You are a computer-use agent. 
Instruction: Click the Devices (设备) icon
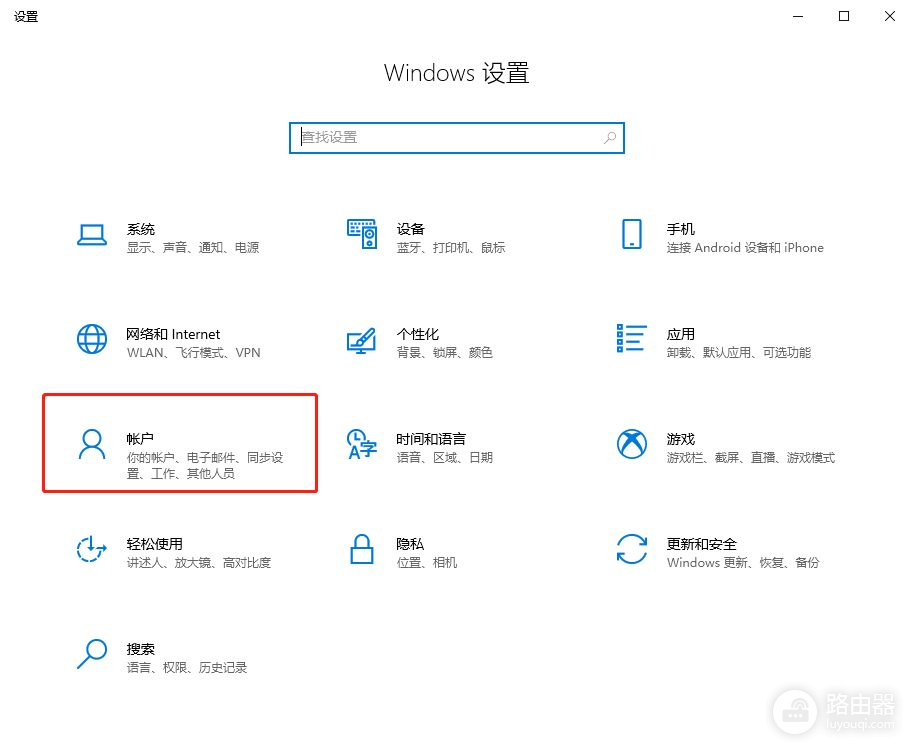(x=362, y=235)
